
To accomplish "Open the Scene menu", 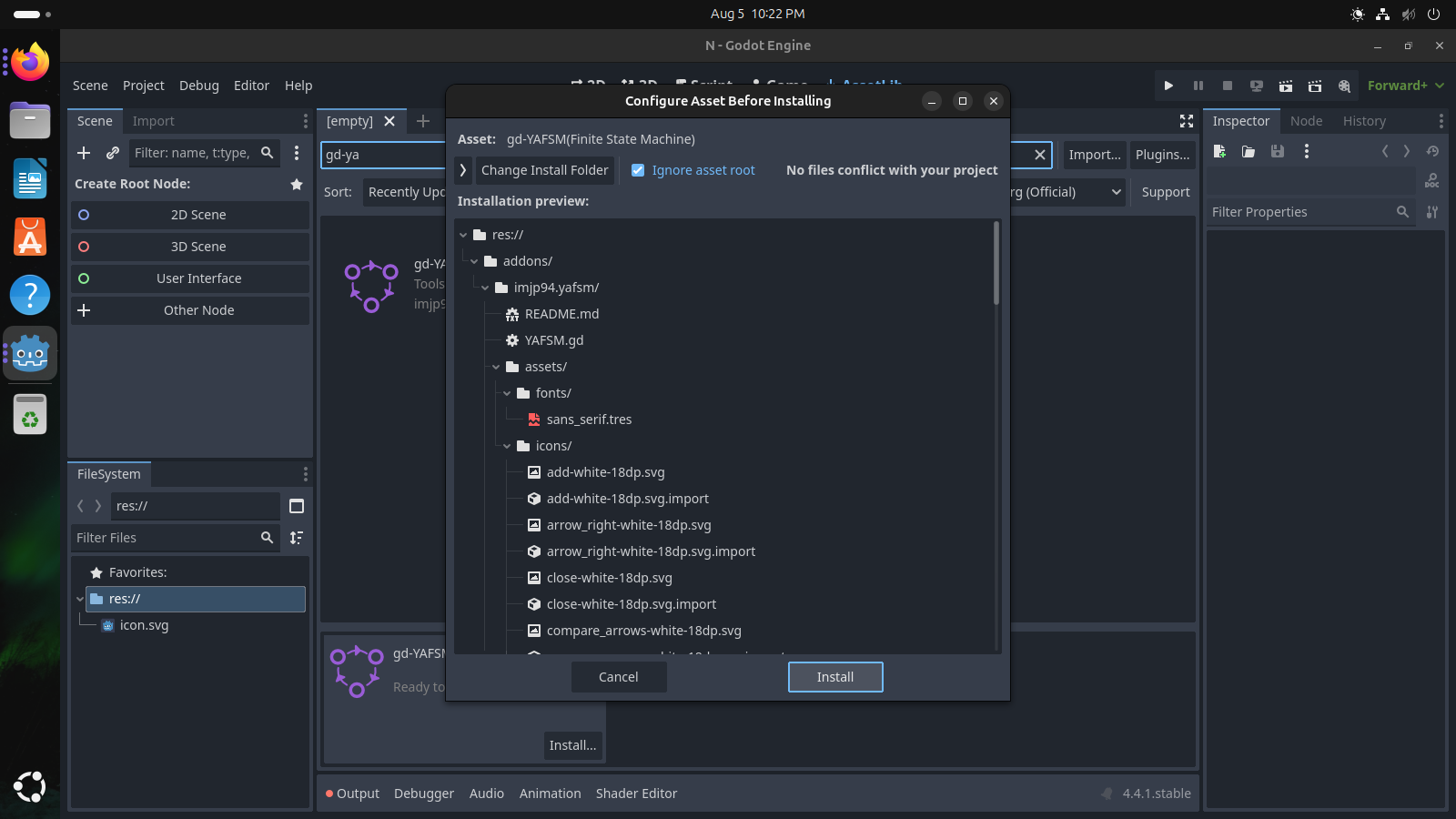I will (x=90, y=86).
